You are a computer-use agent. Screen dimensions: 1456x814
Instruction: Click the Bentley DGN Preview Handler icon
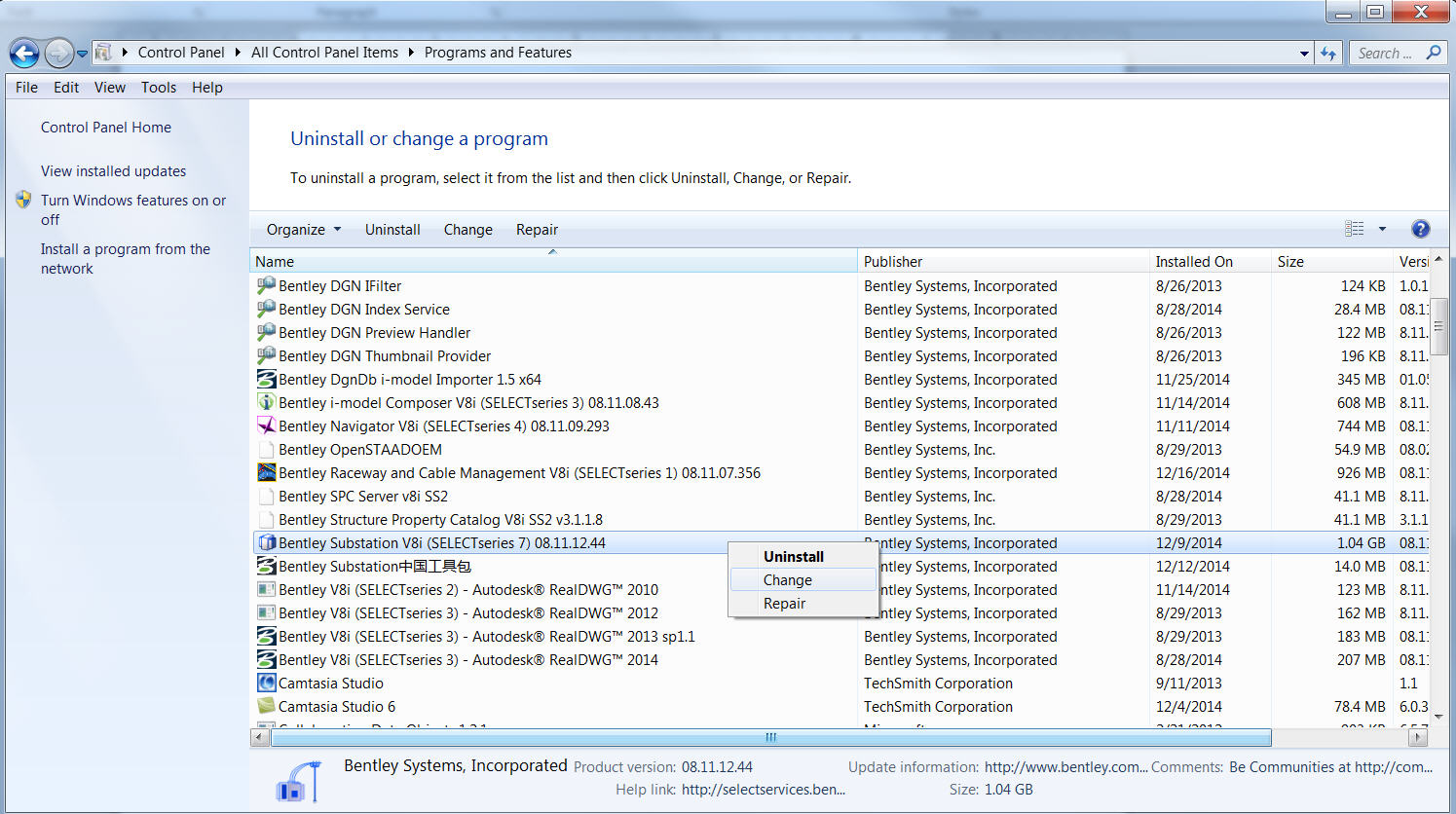click(266, 332)
